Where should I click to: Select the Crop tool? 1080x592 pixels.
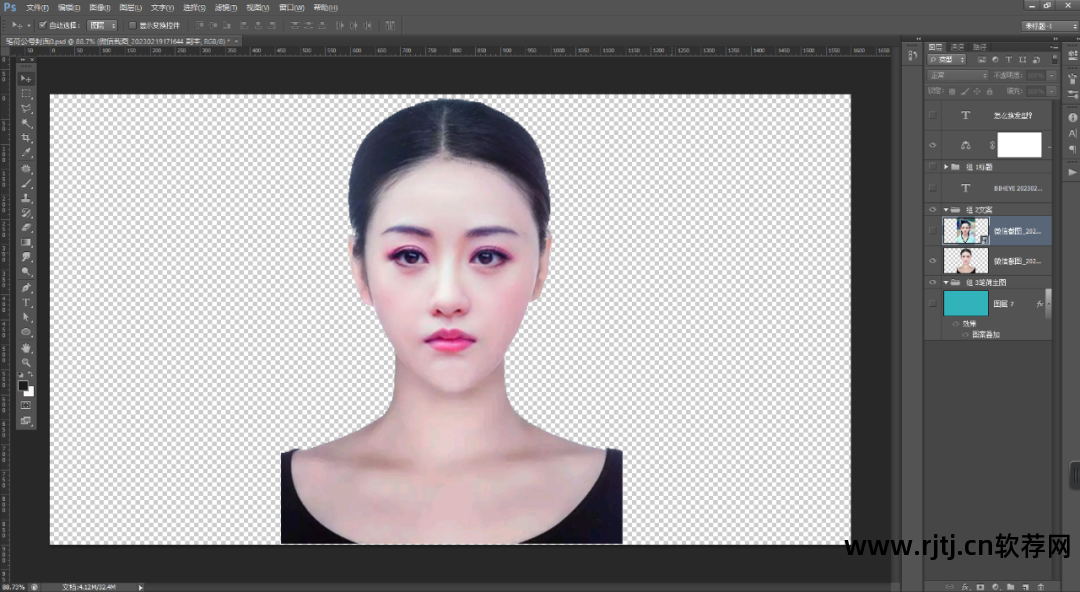(x=26, y=138)
